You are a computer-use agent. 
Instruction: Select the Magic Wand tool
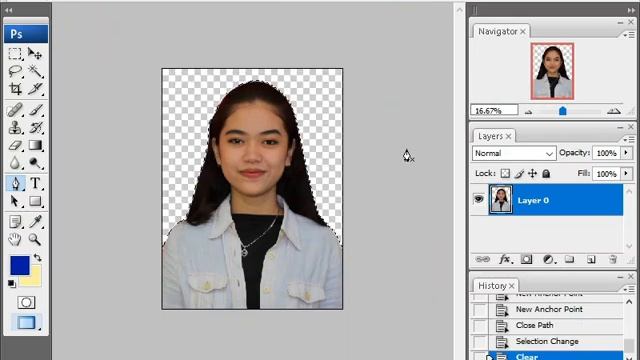click(x=35, y=71)
